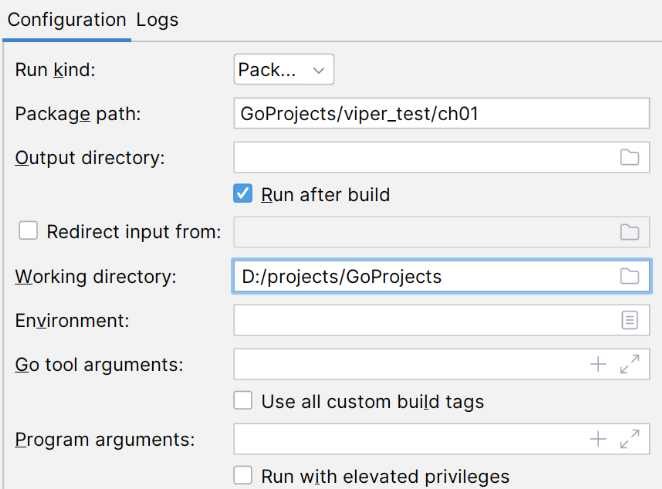Click the Output directory text field
662x489 pixels.
point(425,158)
